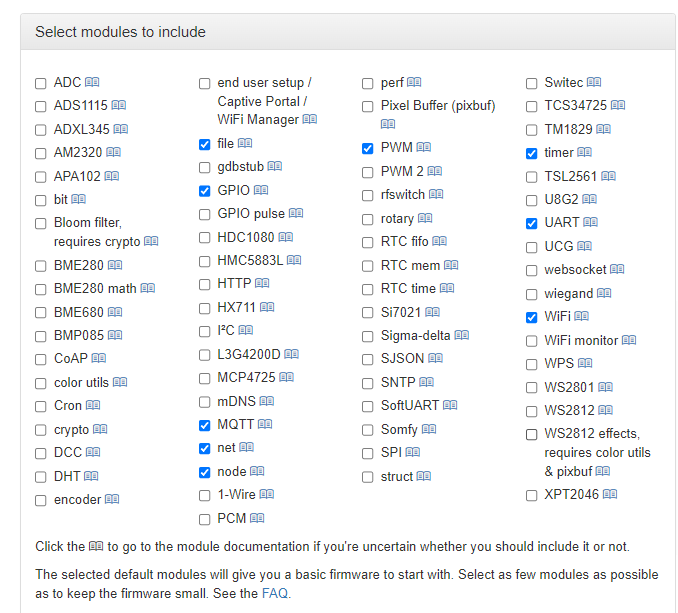
Task: Enable the mDNS module checkbox
Action: coord(205,402)
